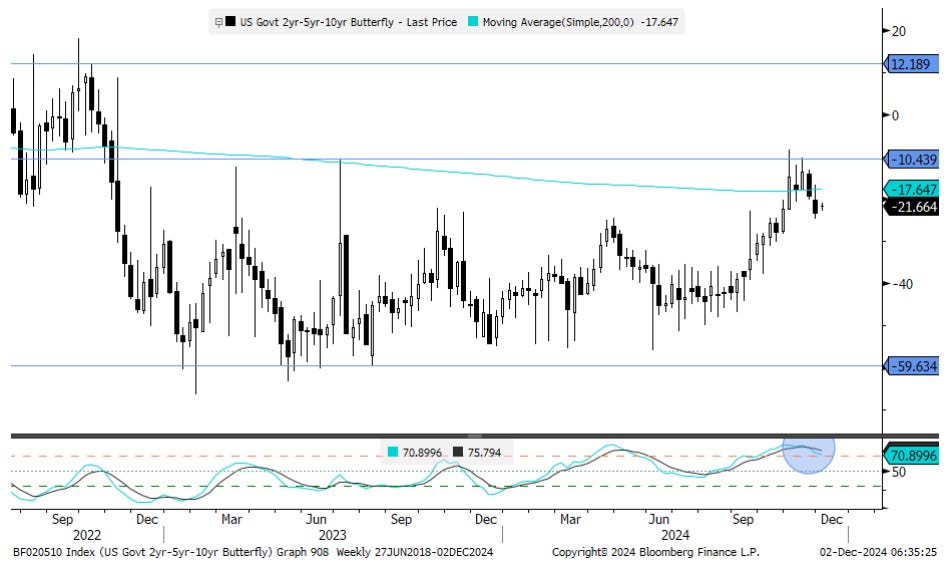Grab the panel splitter handle above the oscillator
Viewport: 951px width, 561px height.
click(475, 435)
